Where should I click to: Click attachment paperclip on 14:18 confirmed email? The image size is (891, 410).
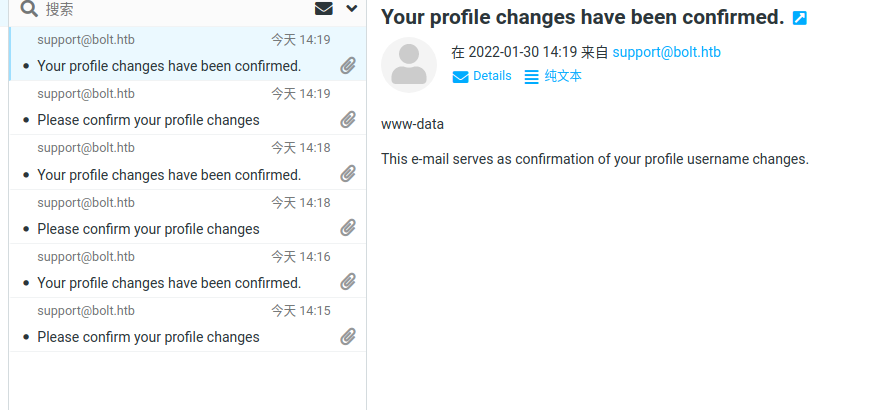(x=348, y=174)
